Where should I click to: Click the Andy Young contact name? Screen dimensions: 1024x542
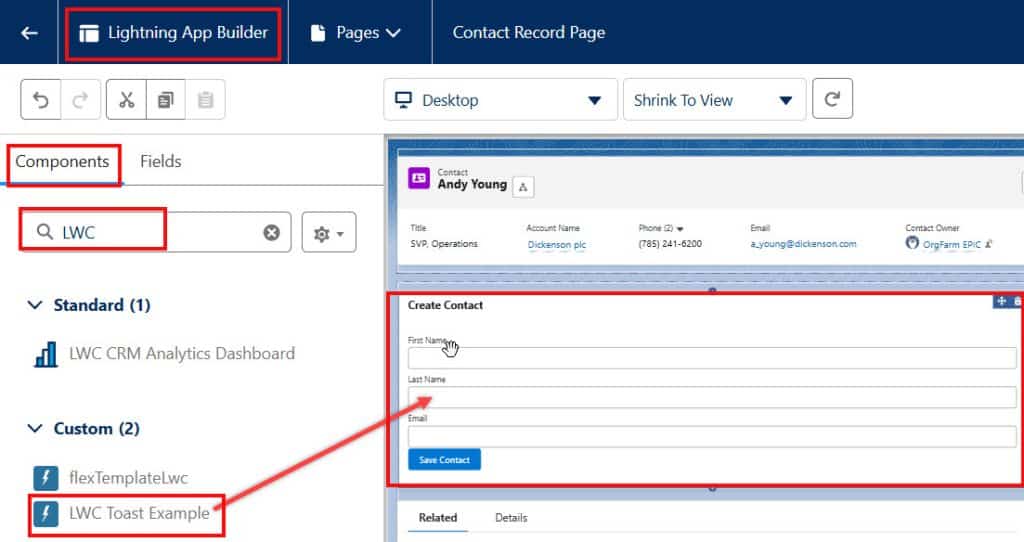tap(472, 185)
